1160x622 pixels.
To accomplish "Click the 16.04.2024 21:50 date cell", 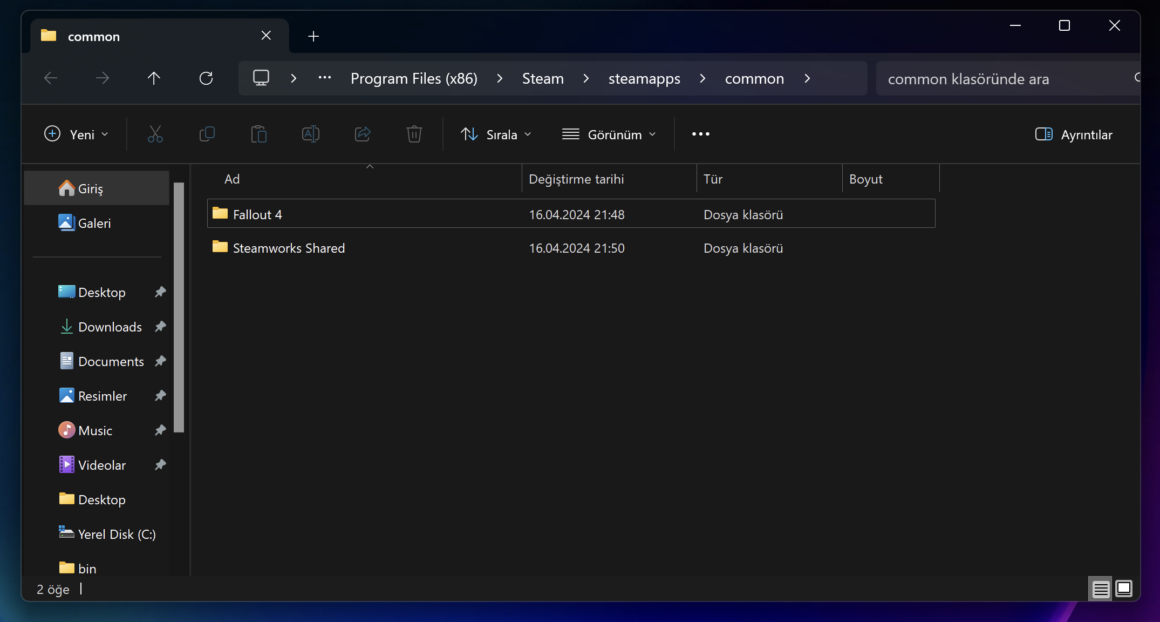I will tap(576, 248).
